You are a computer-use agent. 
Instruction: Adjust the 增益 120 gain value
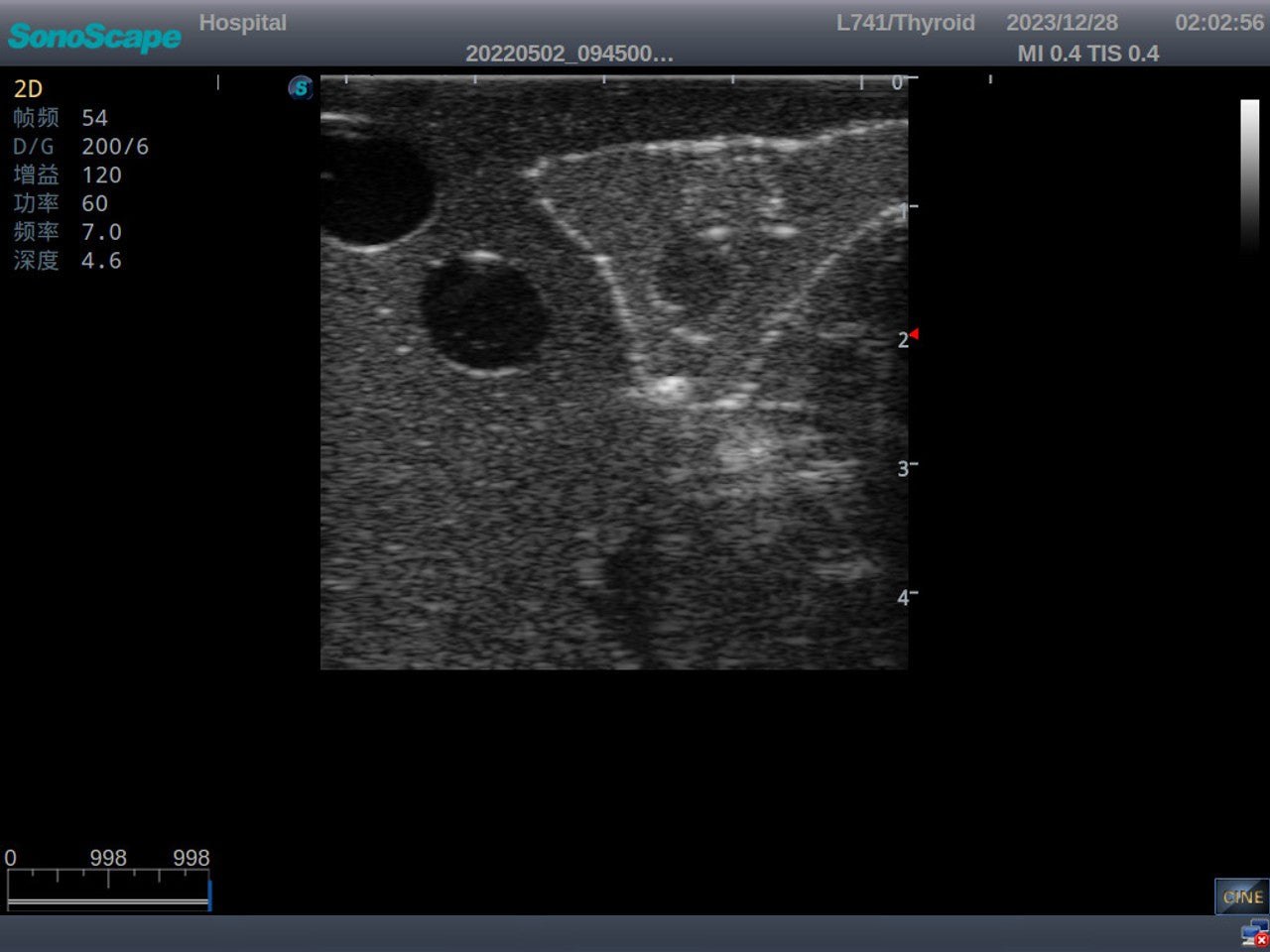tap(66, 175)
